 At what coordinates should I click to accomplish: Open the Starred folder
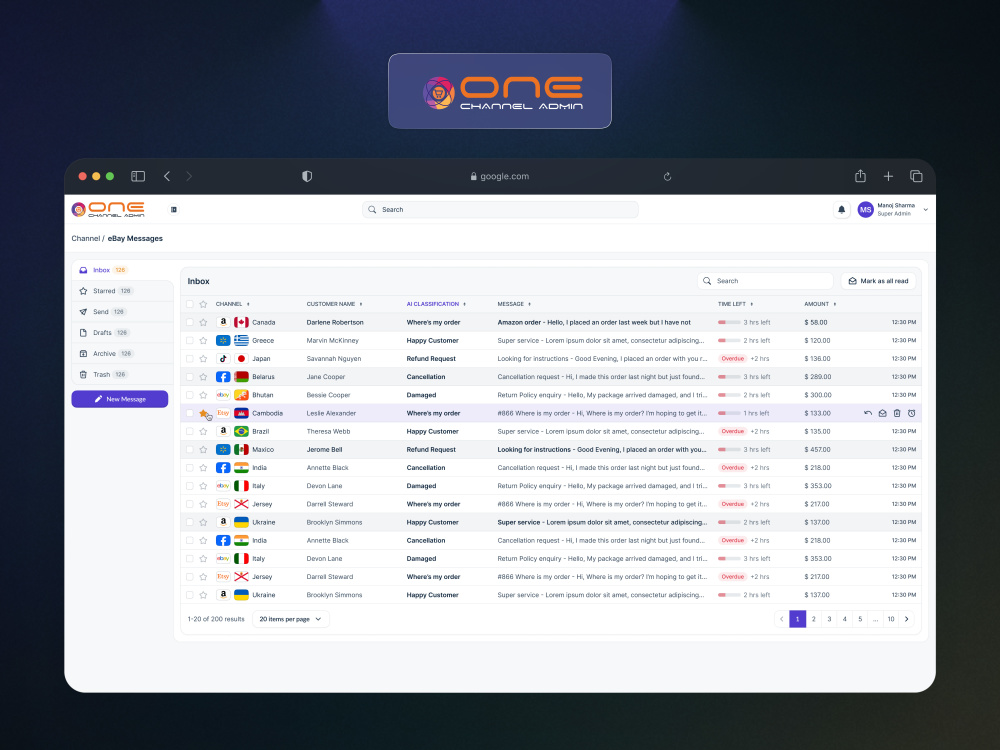(122, 291)
